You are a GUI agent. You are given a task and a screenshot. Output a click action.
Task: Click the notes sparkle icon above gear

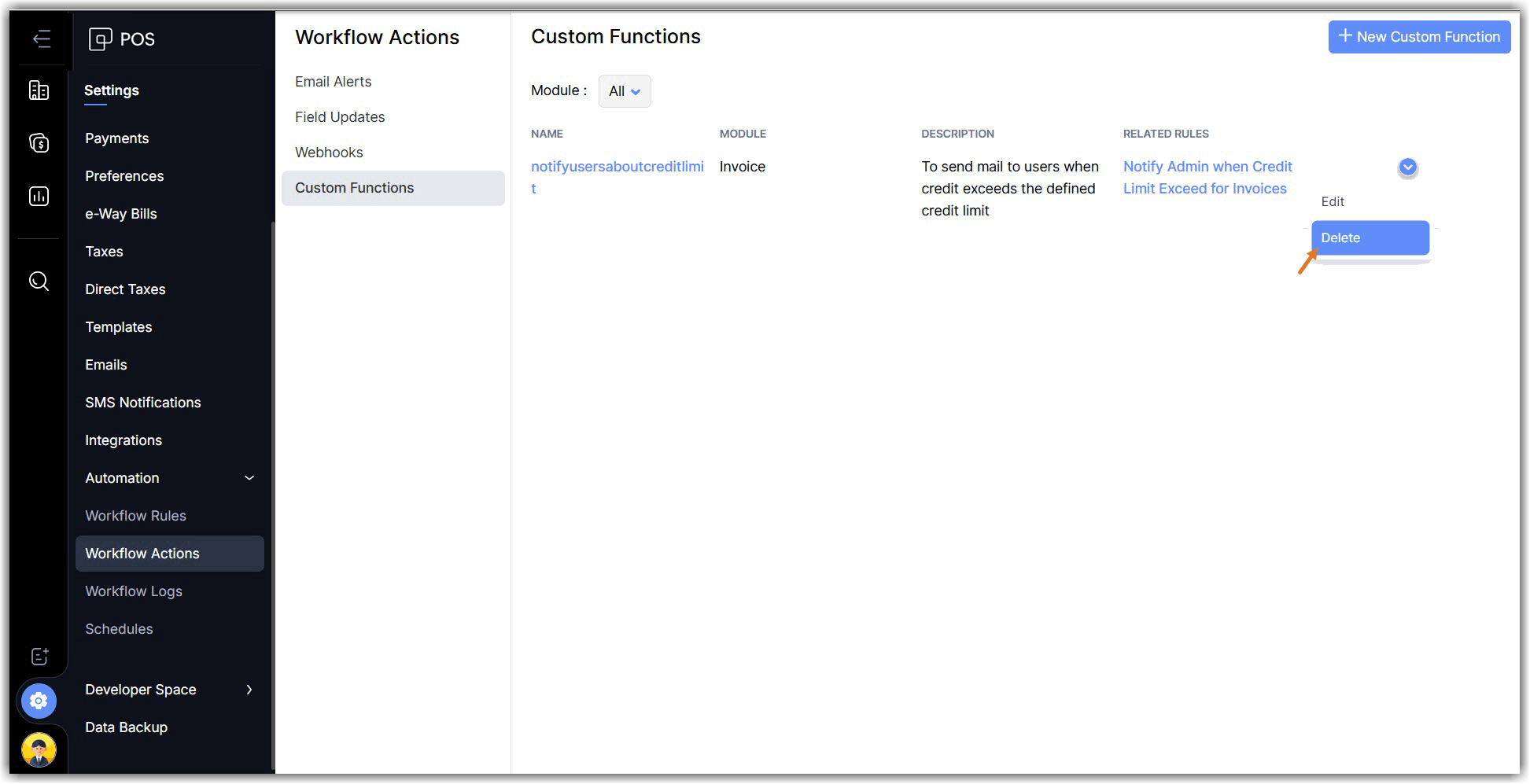[x=39, y=657]
